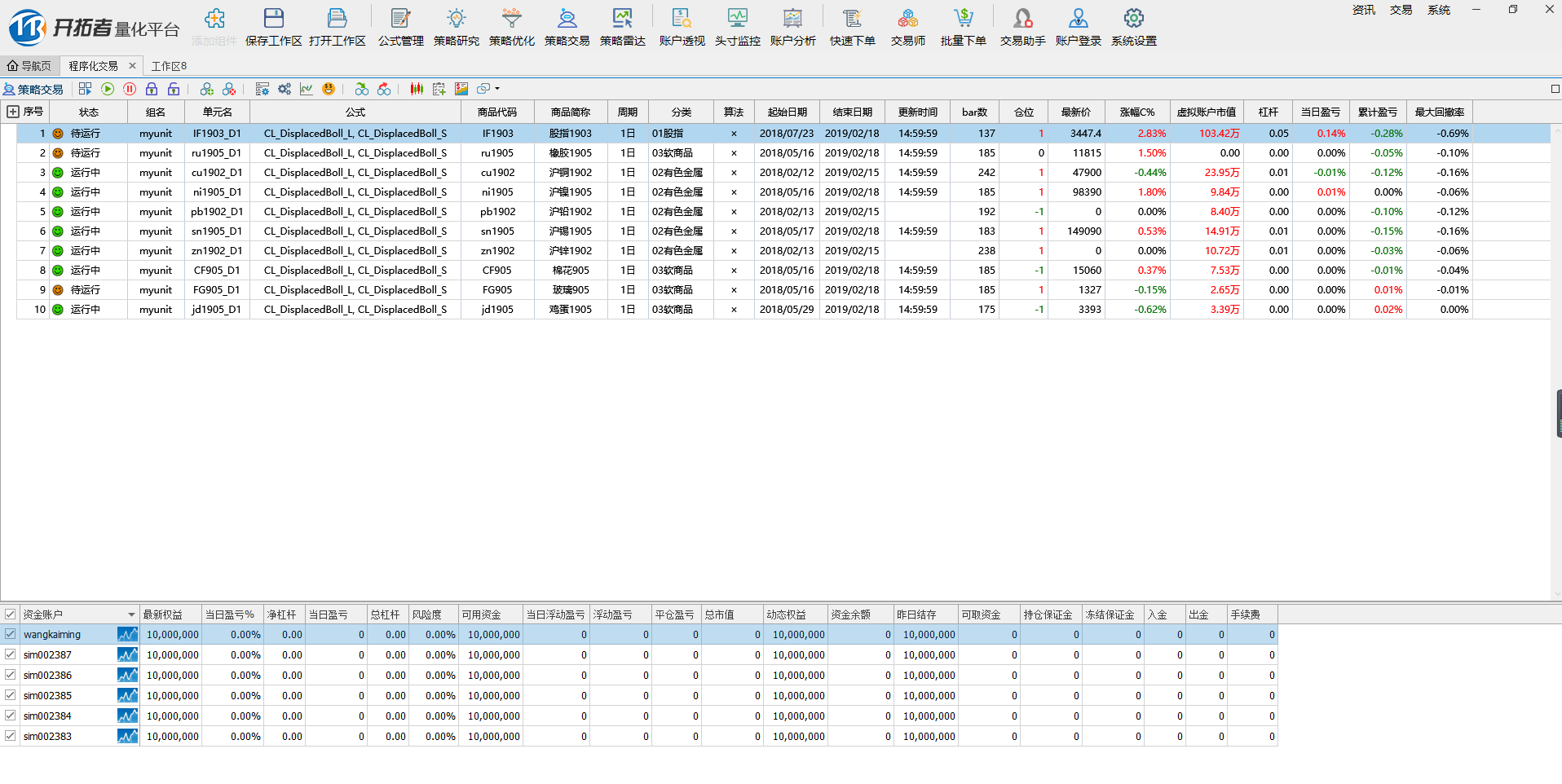Open the link icon dropdown arrow in sub-toolbar

[497, 89]
